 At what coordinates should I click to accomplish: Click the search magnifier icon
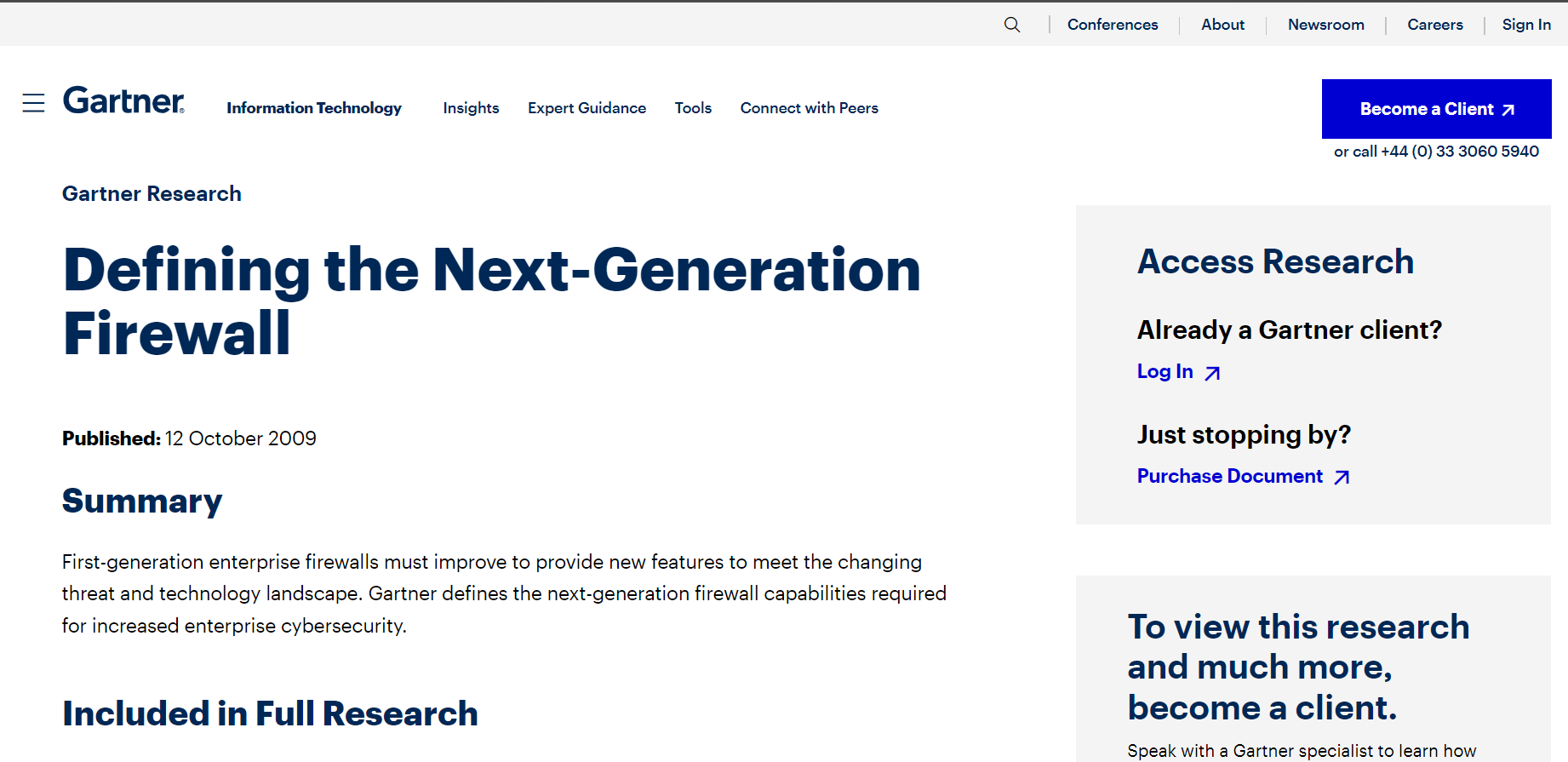(1011, 25)
